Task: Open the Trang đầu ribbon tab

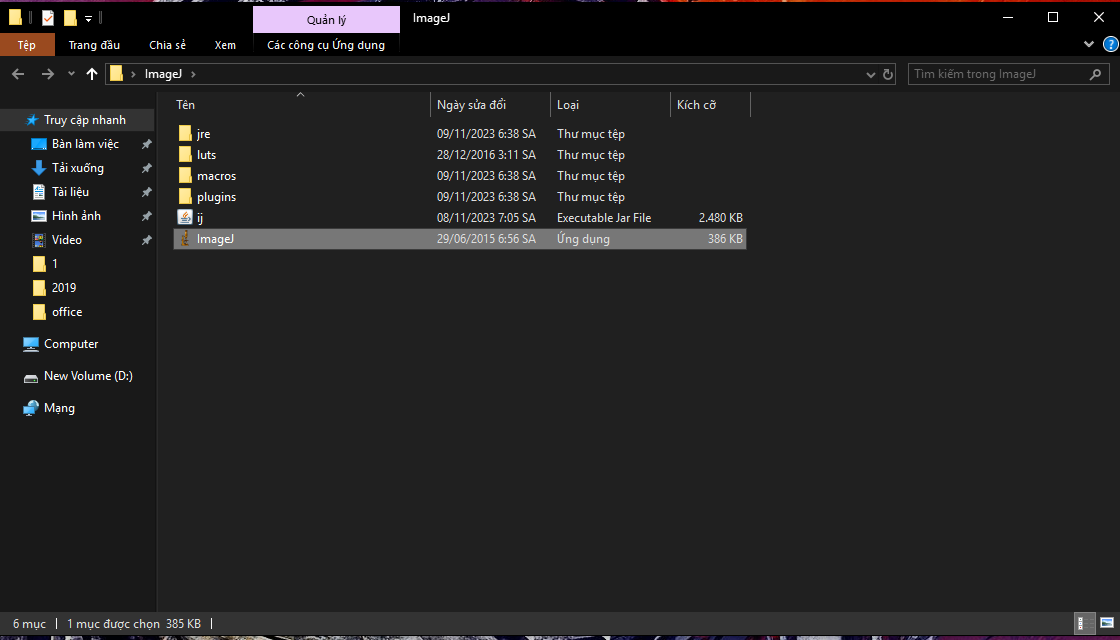Action: pyautogui.click(x=94, y=45)
